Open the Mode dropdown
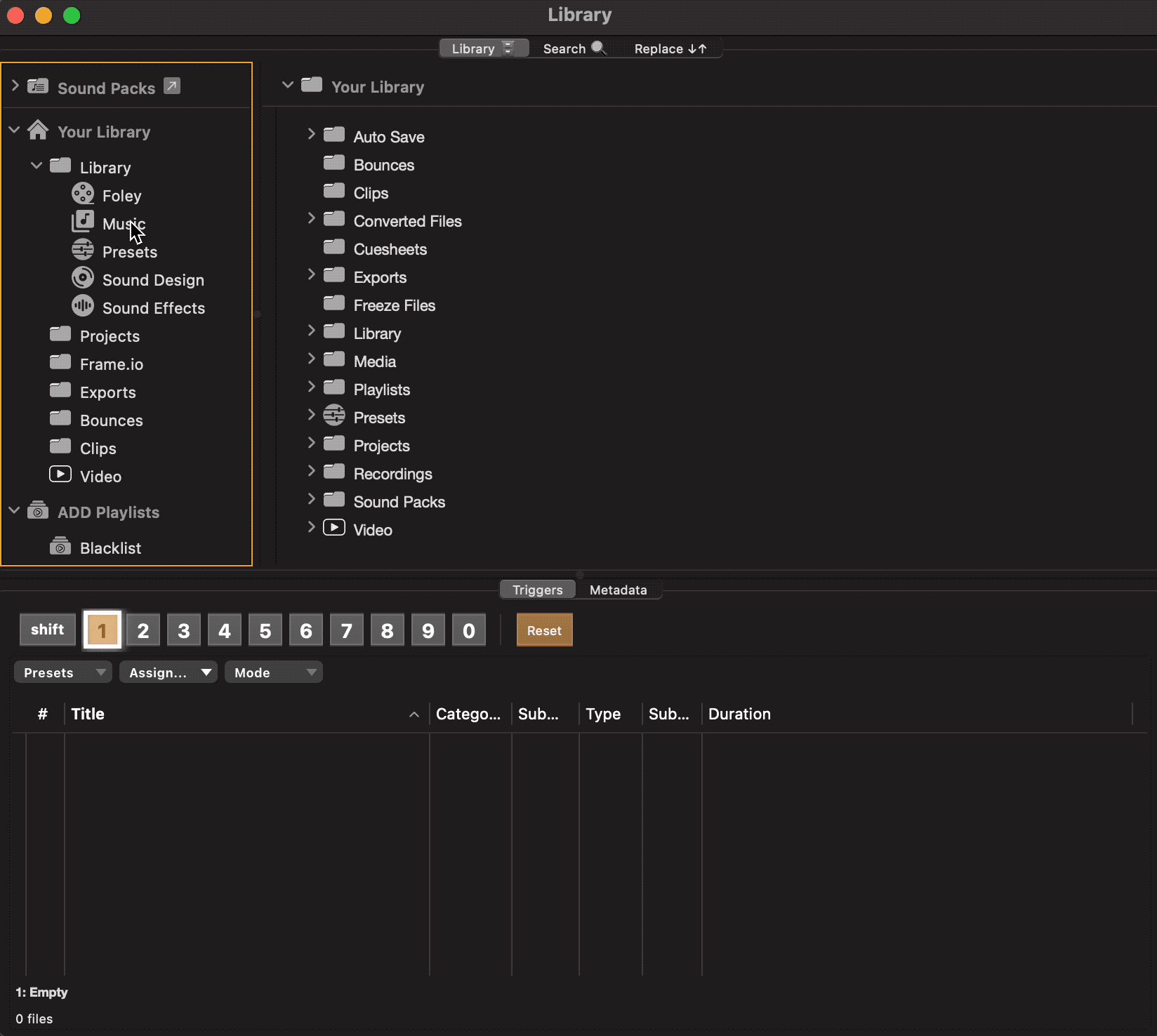Image resolution: width=1157 pixels, height=1036 pixels. click(274, 672)
